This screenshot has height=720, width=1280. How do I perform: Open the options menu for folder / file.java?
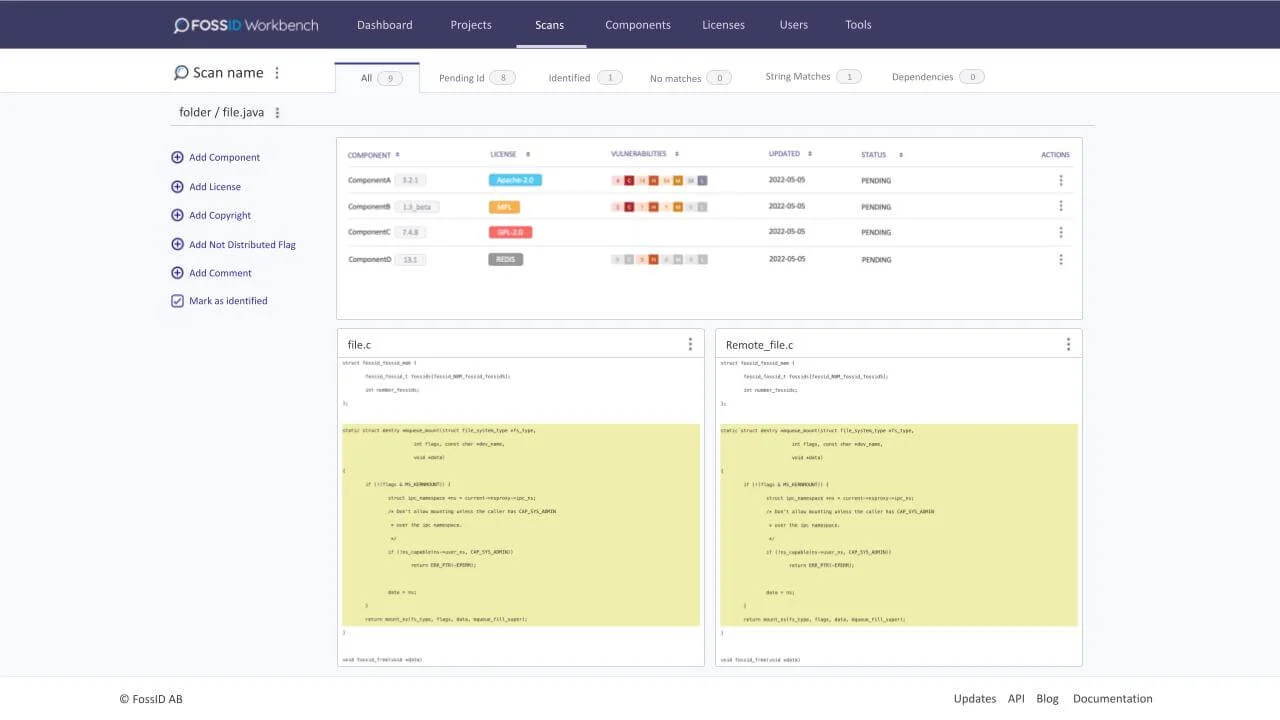277,112
